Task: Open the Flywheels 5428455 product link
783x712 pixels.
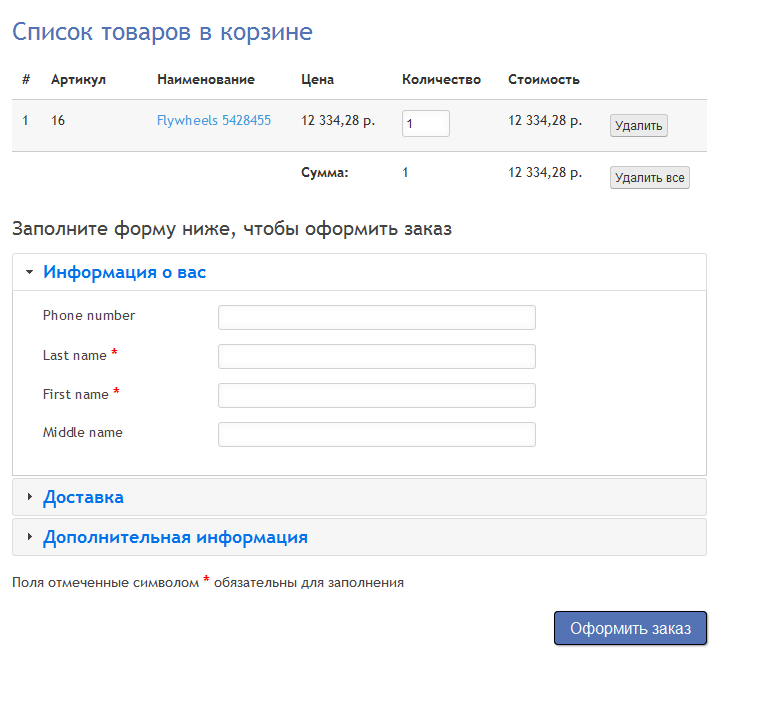Action: [214, 120]
